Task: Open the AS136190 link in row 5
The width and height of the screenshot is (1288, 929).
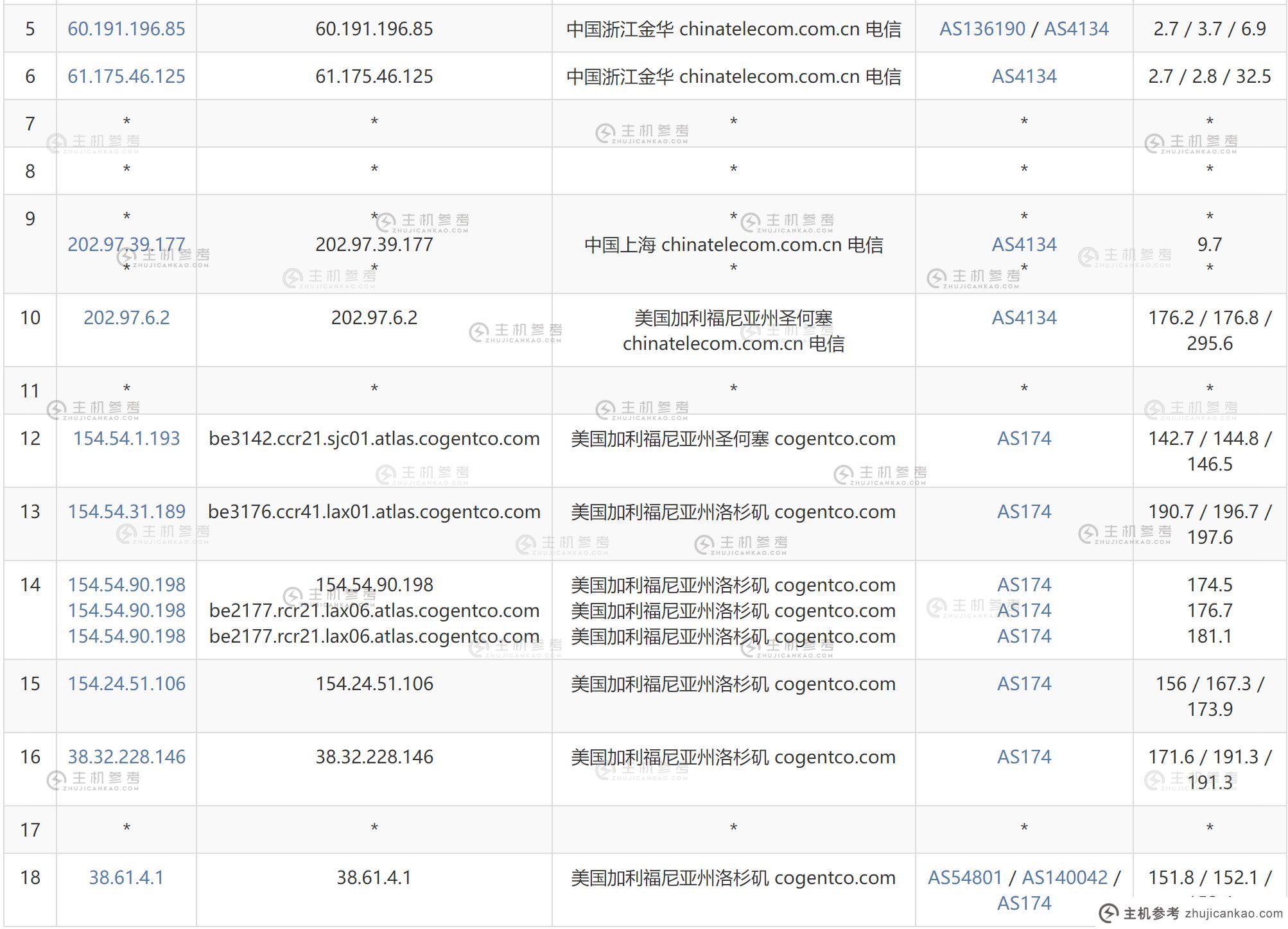Action: coord(982,29)
